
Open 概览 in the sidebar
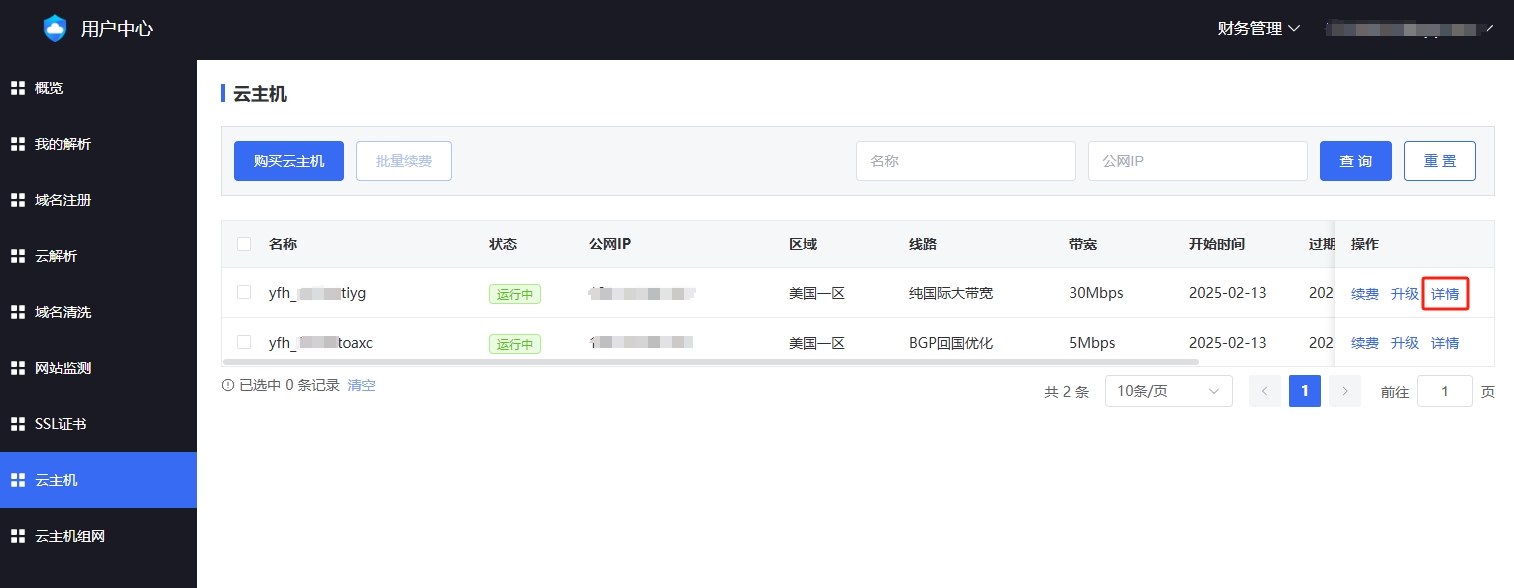[x=98, y=88]
